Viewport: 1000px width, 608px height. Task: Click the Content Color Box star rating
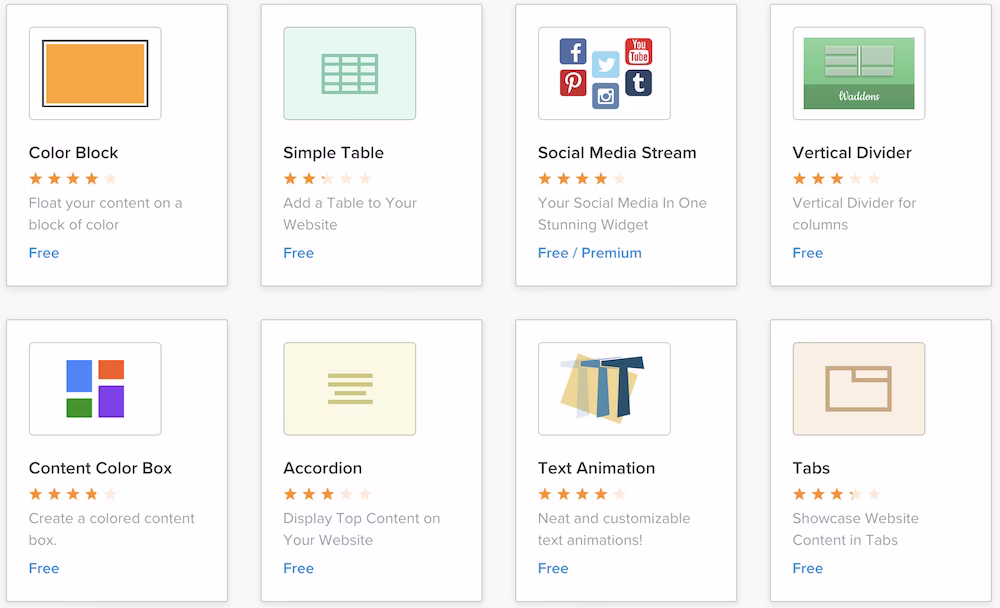[73, 494]
